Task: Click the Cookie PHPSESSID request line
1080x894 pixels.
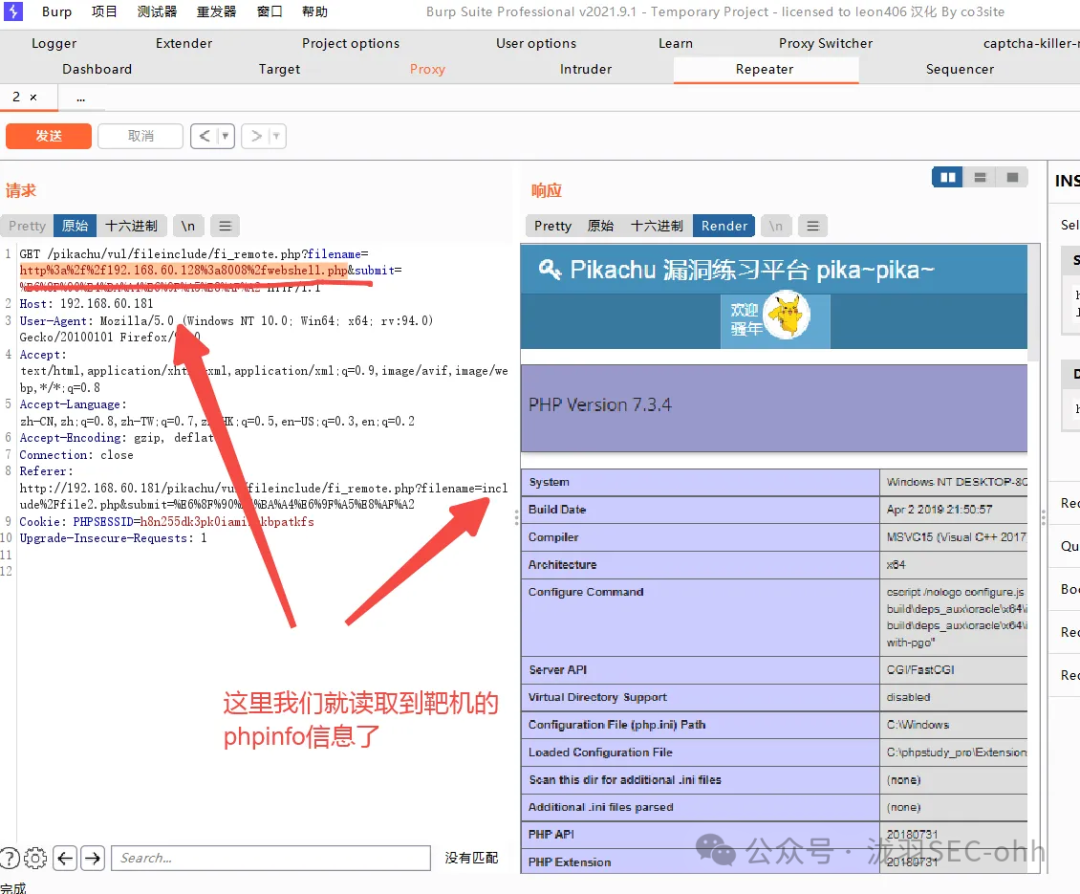Action: pyautogui.click(x=167, y=522)
